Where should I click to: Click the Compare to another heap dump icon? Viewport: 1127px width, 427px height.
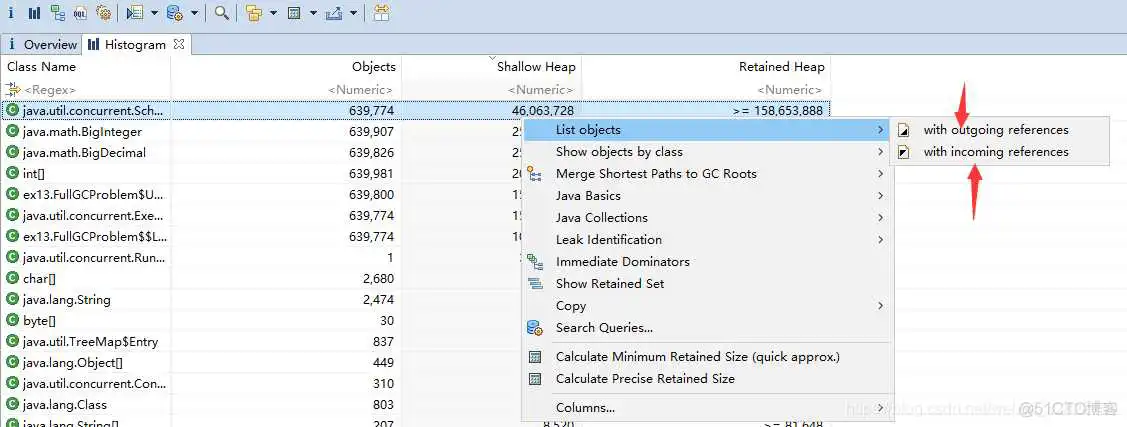(x=381, y=13)
